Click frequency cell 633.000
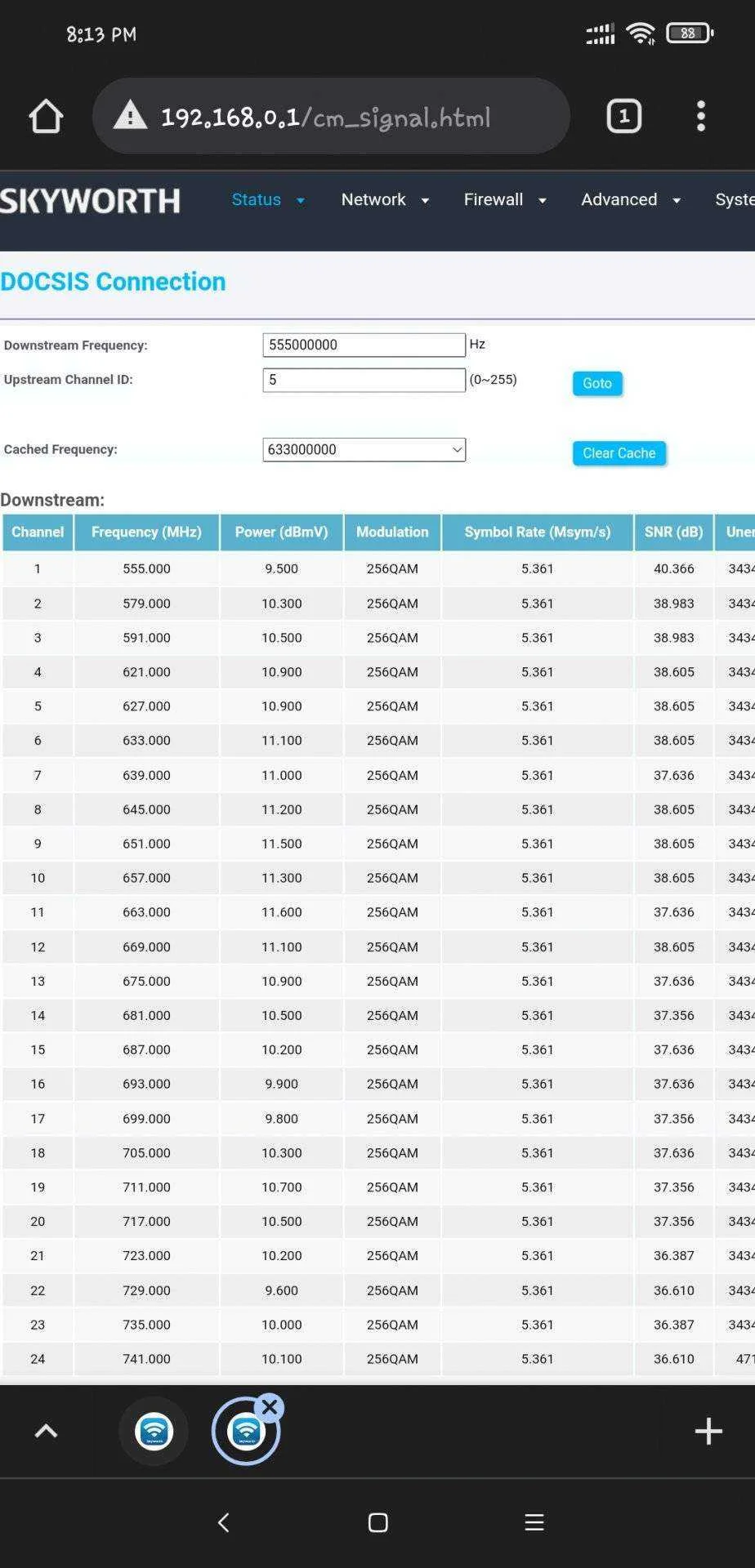The width and height of the screenshot is (755, 1568). click(146, 741)
